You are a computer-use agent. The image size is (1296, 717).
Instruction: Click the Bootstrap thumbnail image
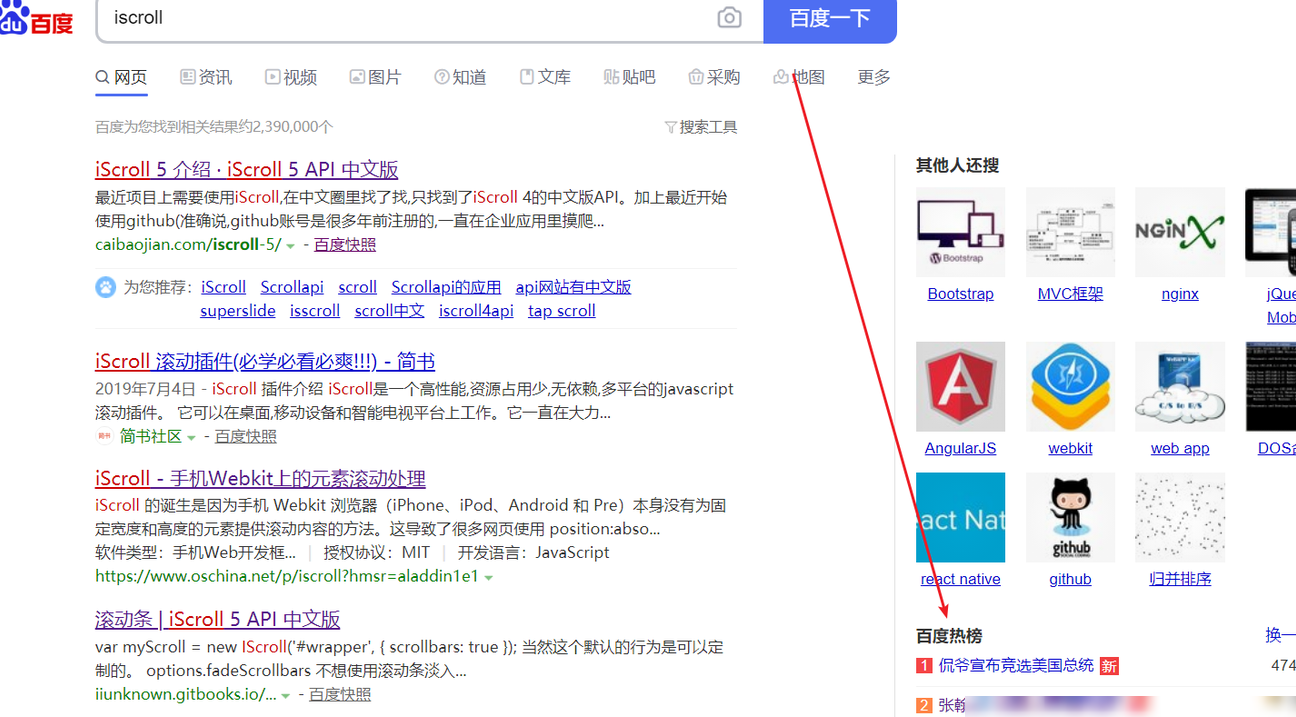tap(960, 232)
